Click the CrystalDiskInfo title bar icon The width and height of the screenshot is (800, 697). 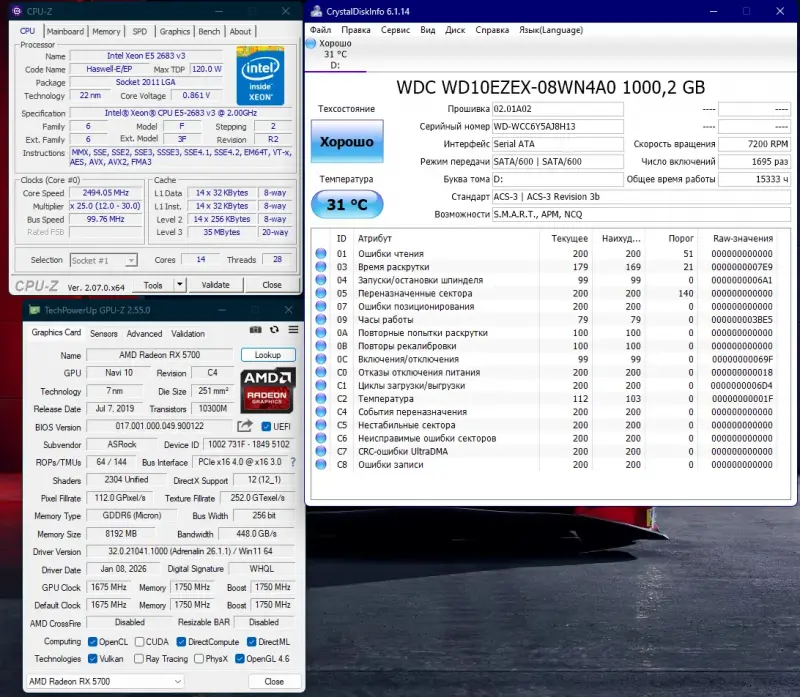317,10
